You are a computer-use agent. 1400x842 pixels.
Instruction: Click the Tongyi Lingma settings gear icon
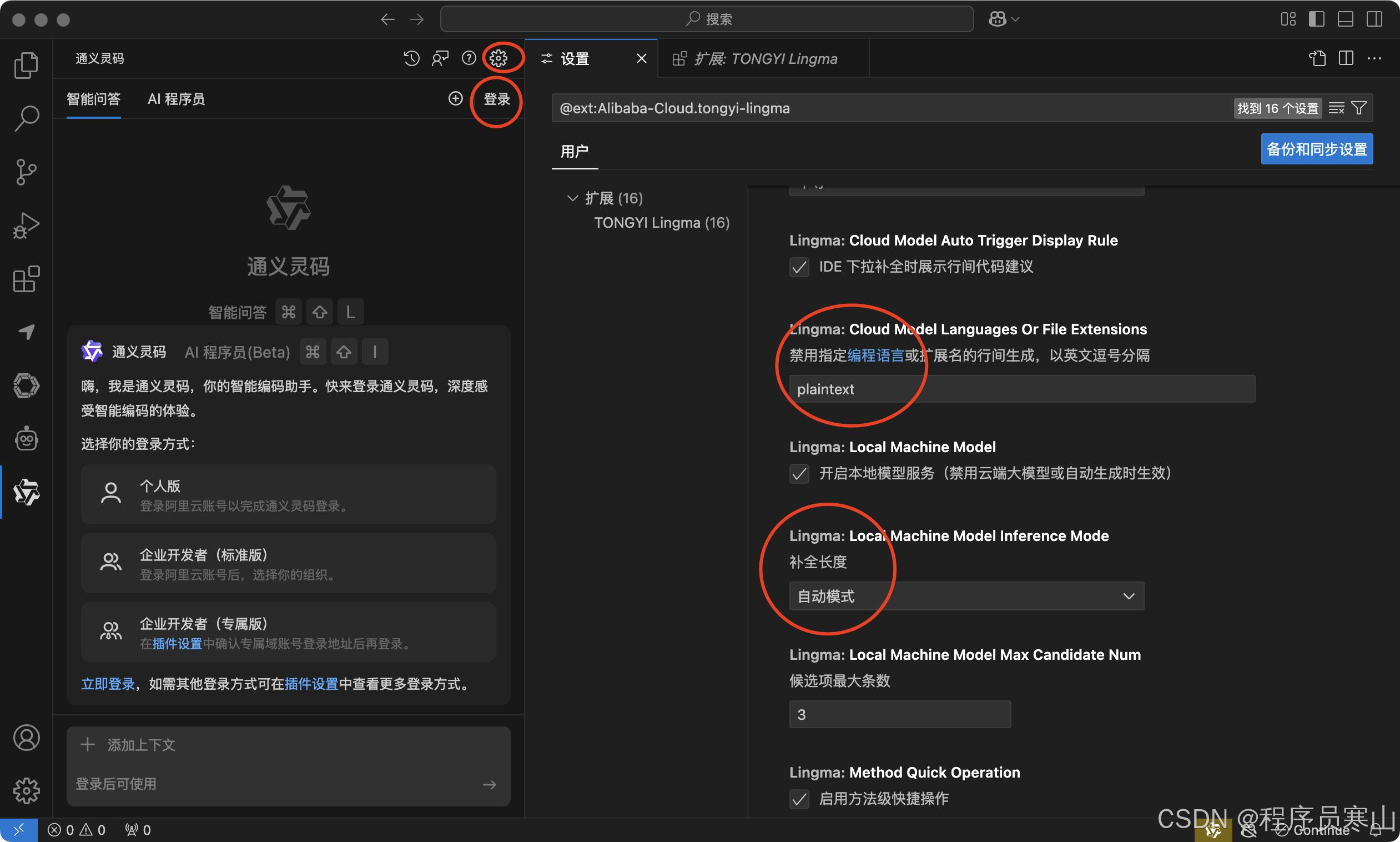click(x=498, y=58)
